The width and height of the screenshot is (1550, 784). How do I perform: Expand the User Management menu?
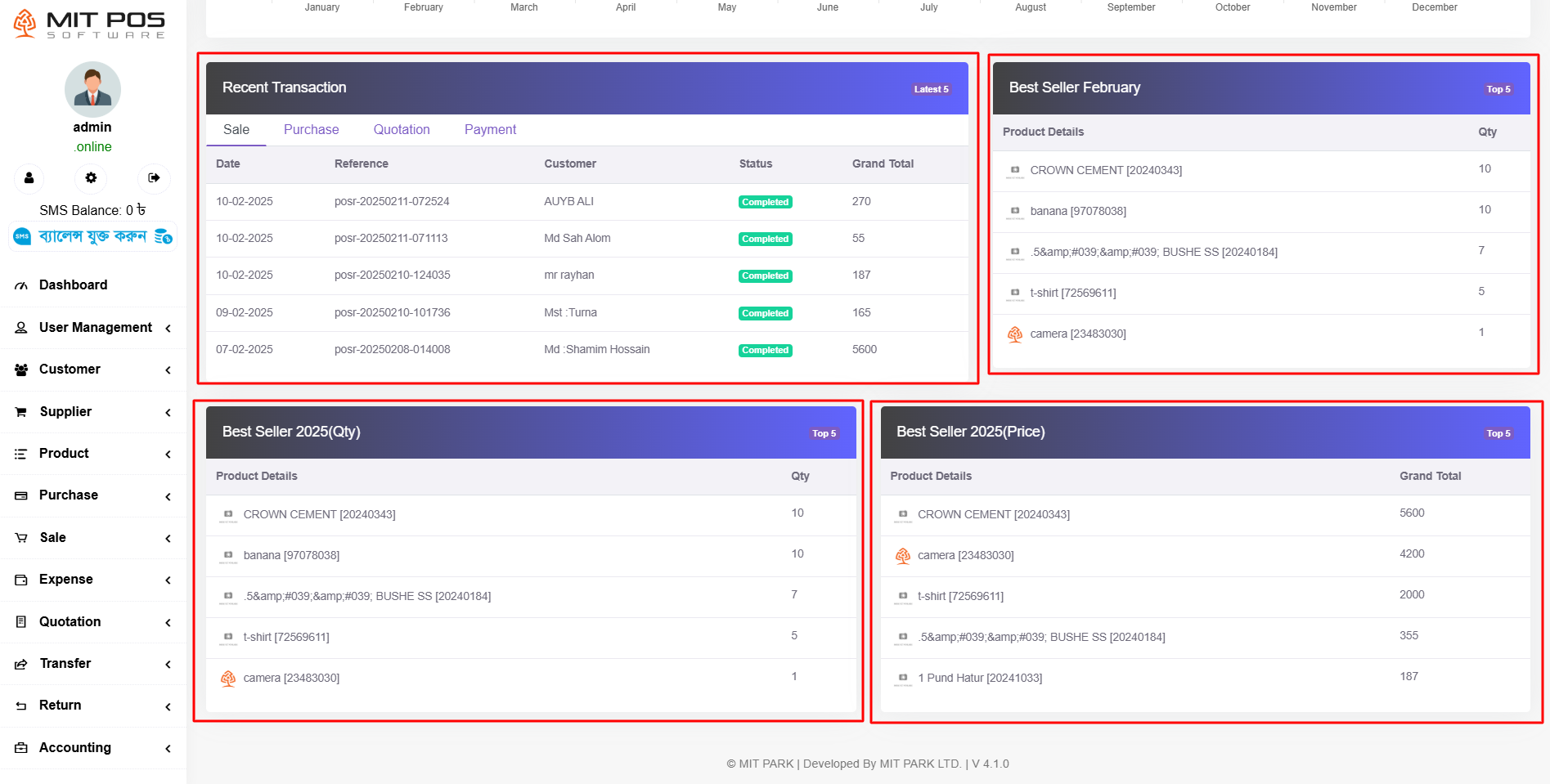[168, 328]
